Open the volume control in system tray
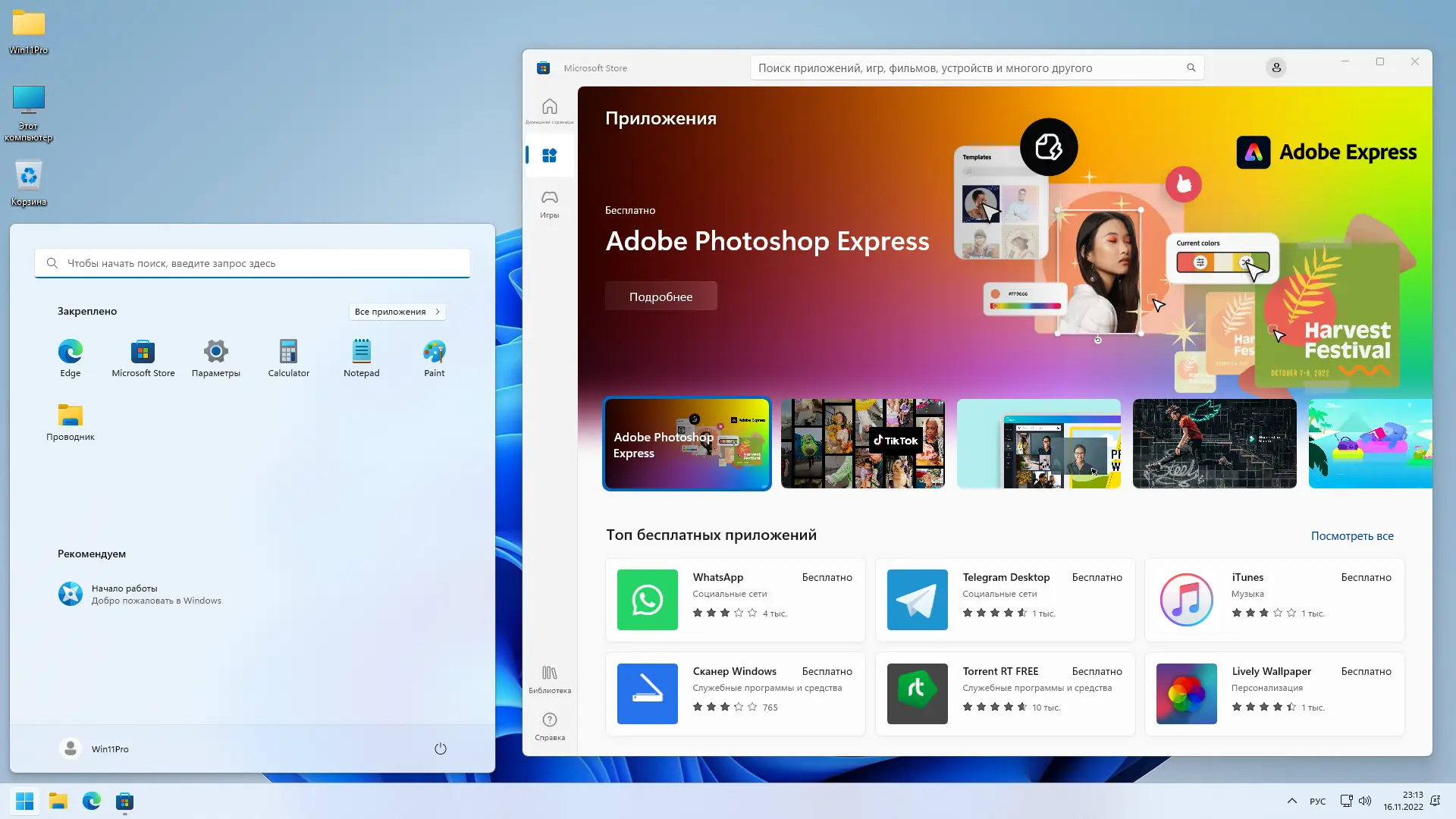Image resolution: width=1456 pixels, height=819 pixels. tap(1365, 801)
